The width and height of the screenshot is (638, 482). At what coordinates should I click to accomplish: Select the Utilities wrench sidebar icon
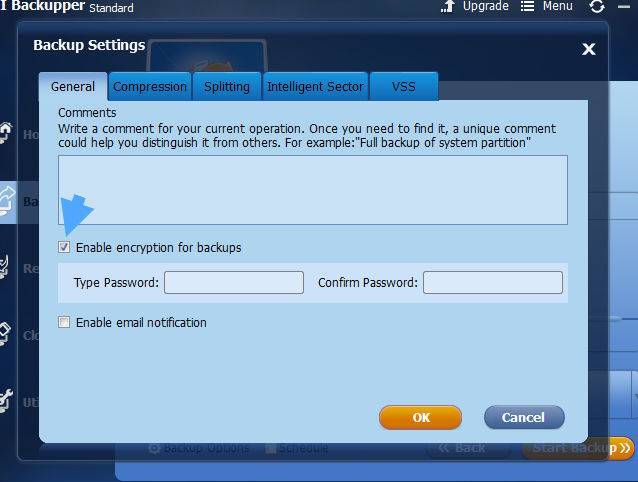[x=6, y=401]
